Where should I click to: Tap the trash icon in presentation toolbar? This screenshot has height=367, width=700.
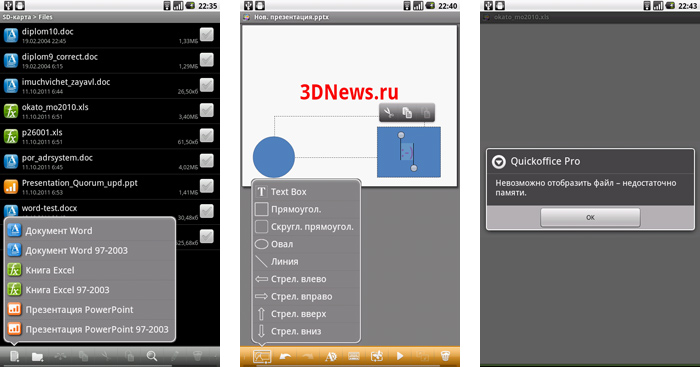pyautogui.click(x=445, y=356)
